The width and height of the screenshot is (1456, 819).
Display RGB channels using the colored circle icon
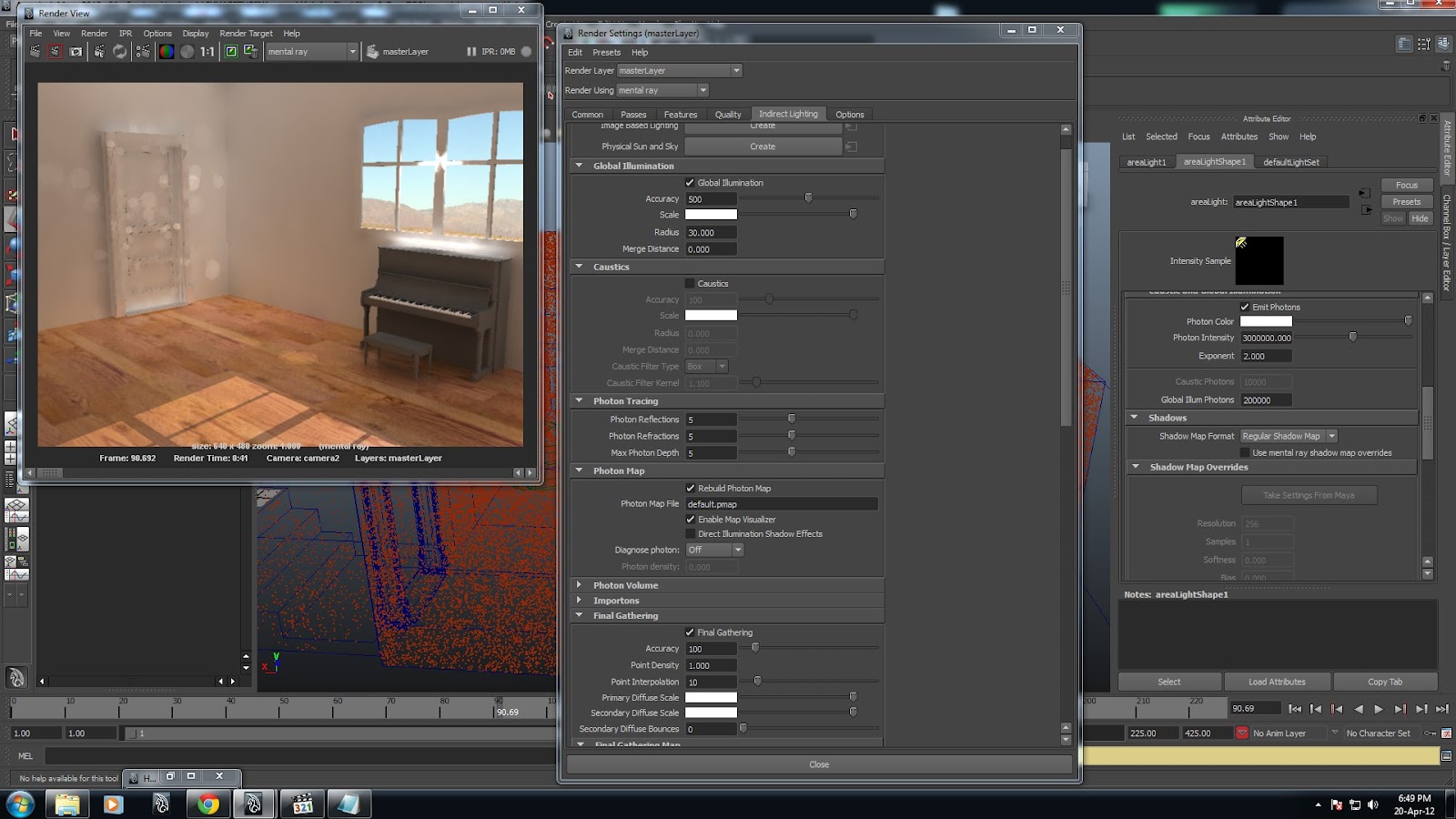(167, 52)
